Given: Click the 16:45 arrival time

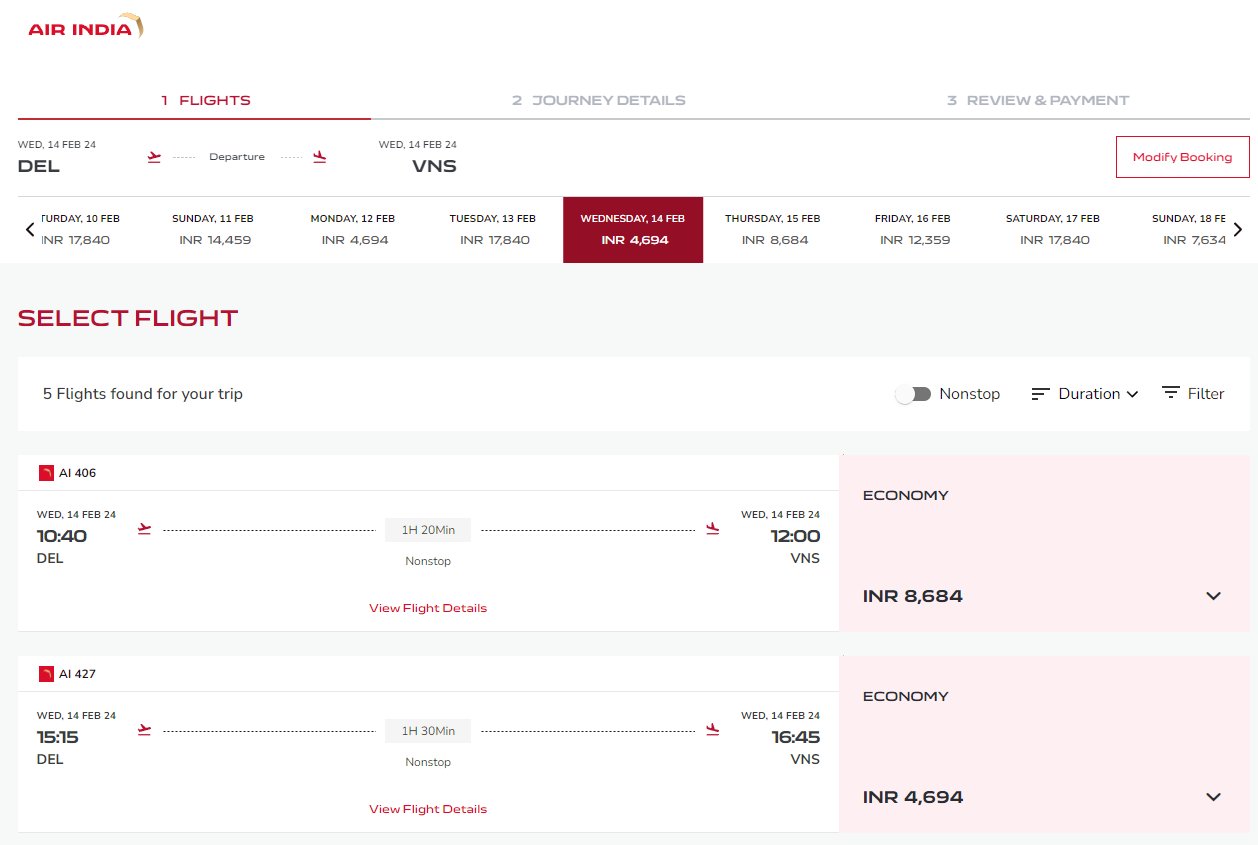Looking at the screenshot, I should (796, 737).
